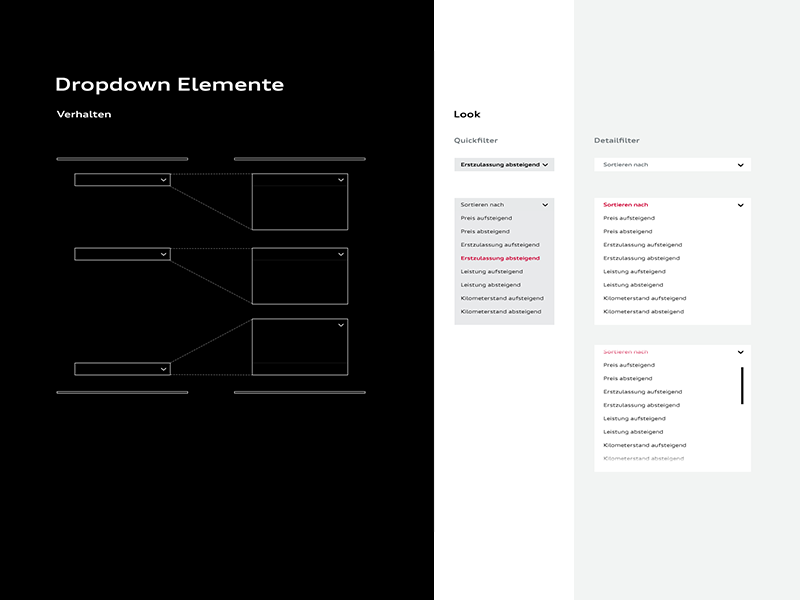This screenshot has width=800, height=600.
Task: Select 'Preis aufsteigend' in Detailfilter list without scrollbar
Action: (x=629, y=218)
